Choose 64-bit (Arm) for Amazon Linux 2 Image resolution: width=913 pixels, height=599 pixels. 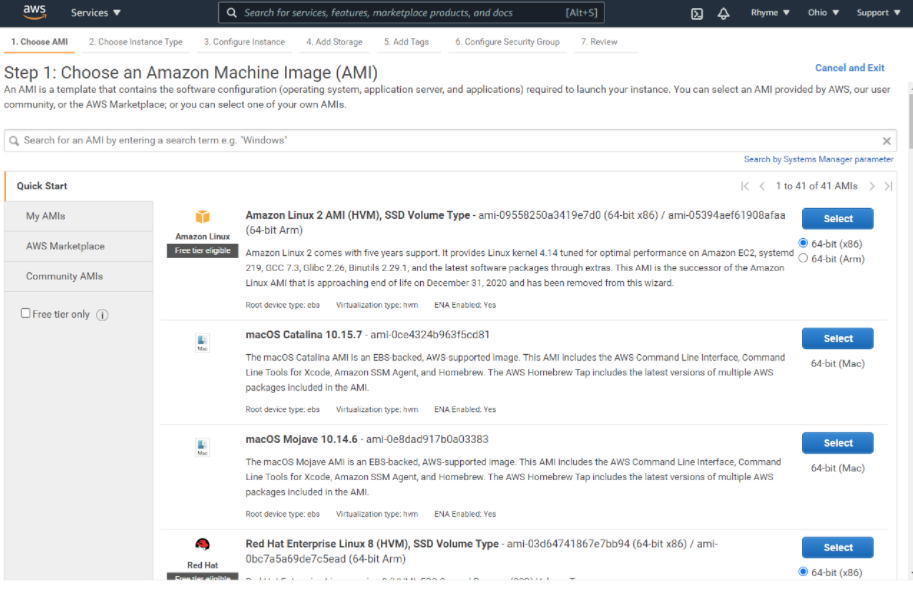point(803,258)
